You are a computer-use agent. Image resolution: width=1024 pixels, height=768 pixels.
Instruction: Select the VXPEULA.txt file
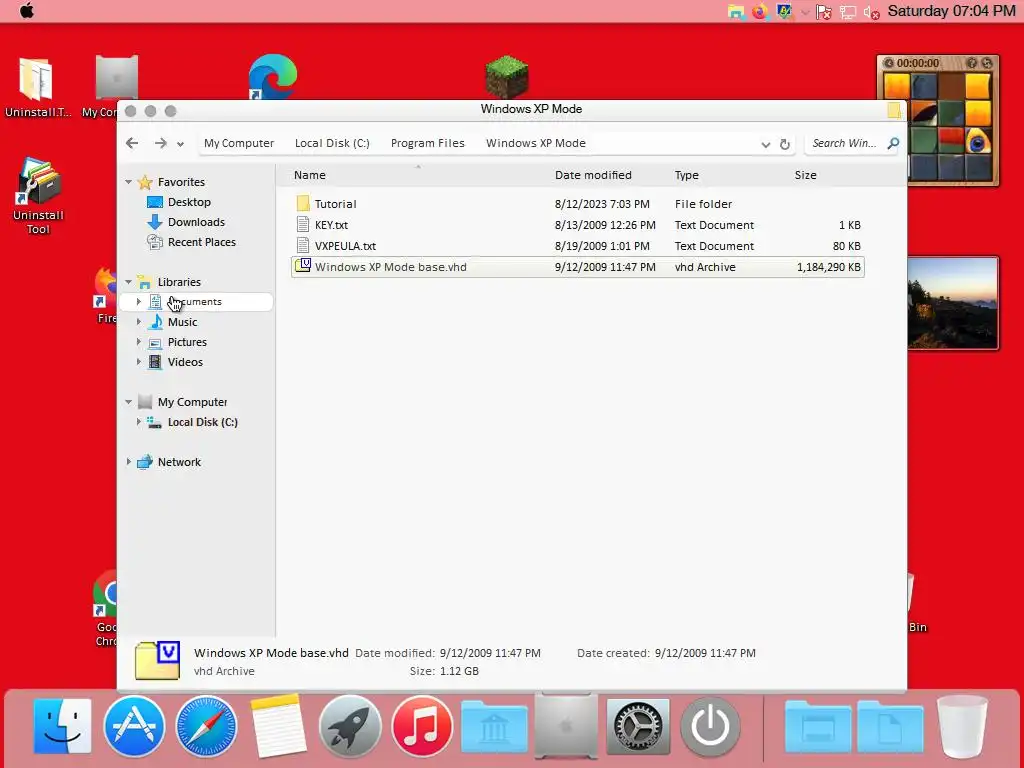[x=577, y=246]
